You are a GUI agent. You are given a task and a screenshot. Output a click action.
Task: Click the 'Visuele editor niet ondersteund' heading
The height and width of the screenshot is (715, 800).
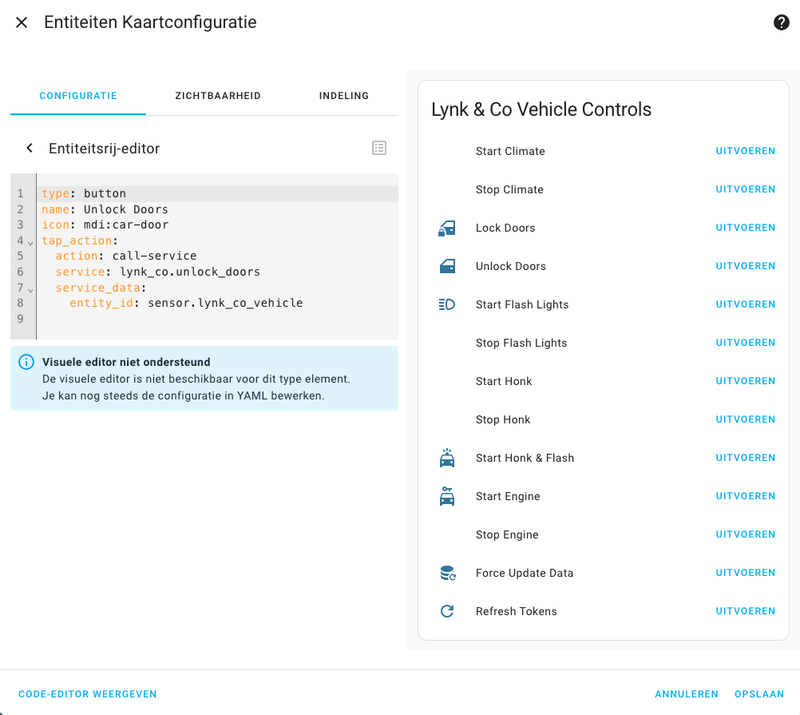click(126, 362)
